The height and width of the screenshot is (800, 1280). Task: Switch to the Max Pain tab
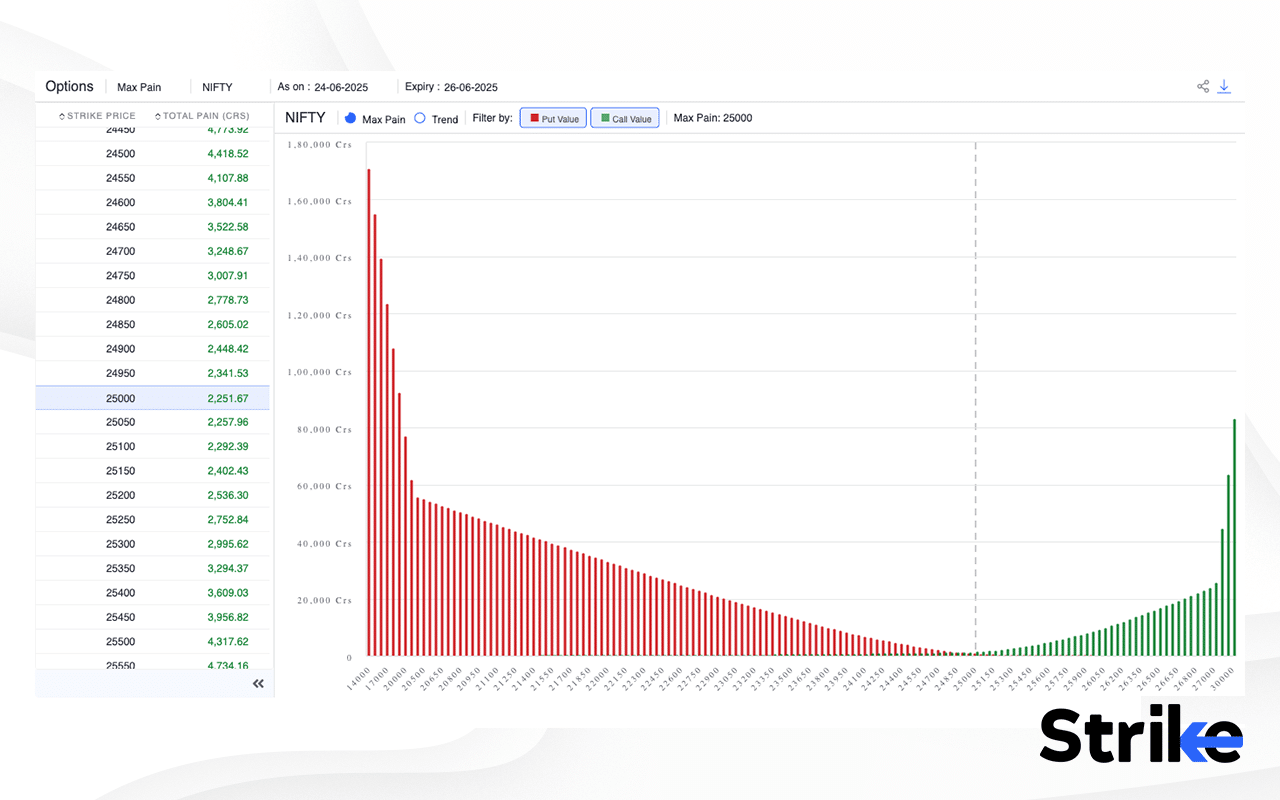tap(139, 87)
